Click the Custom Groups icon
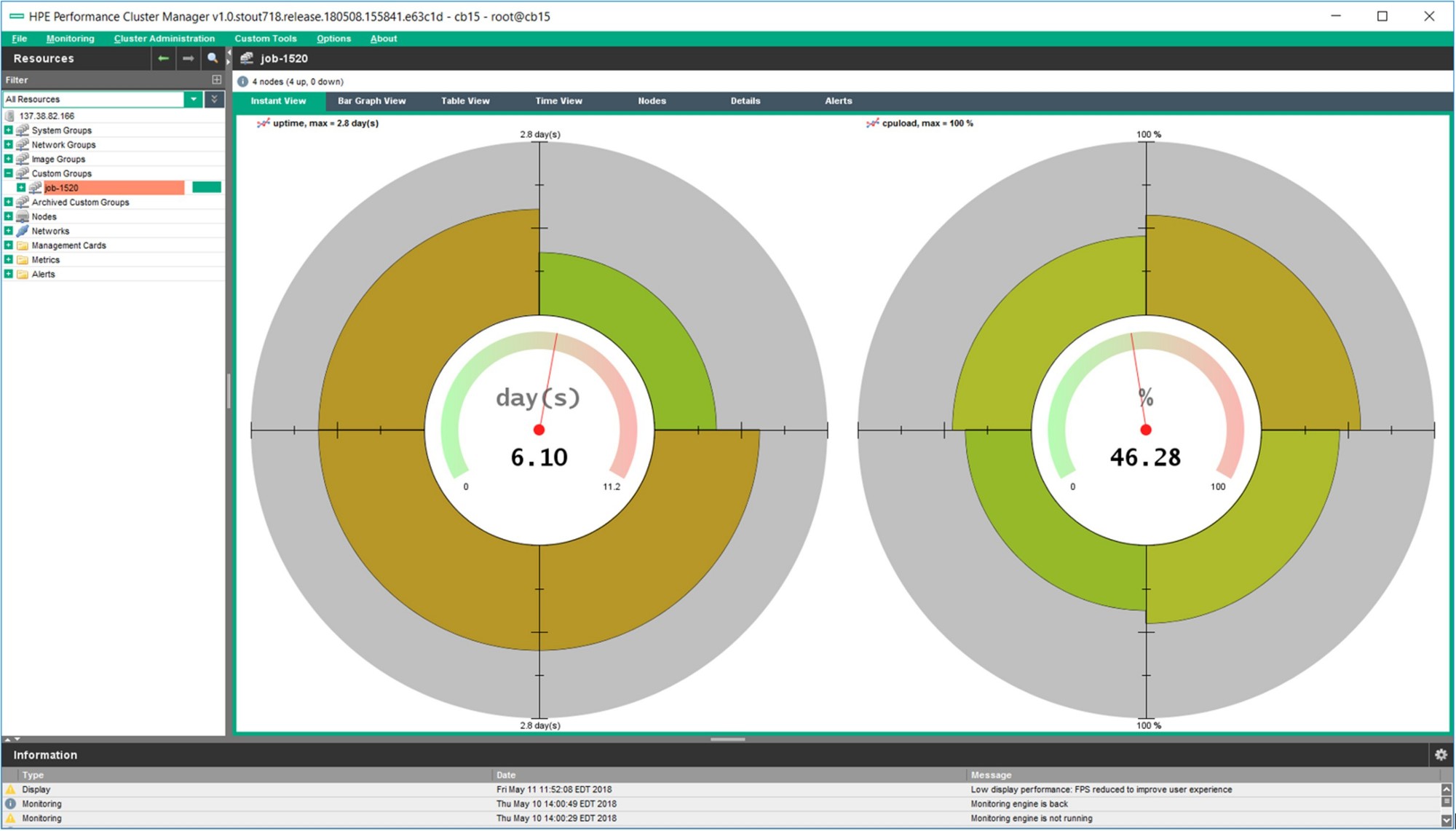 [x=23, y=173]
